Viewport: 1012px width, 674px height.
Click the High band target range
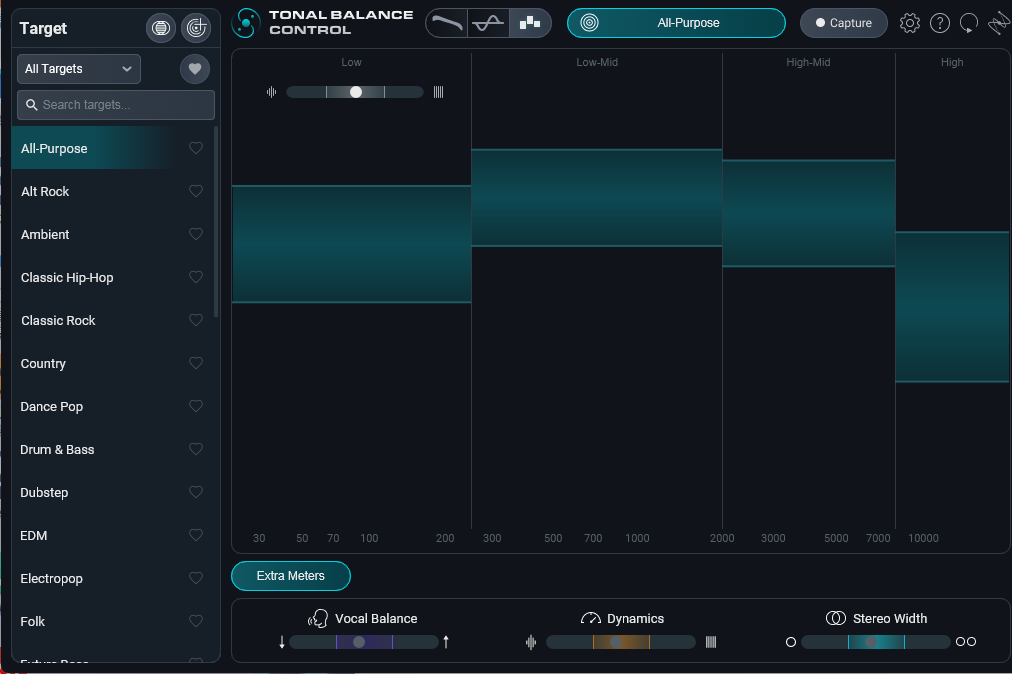953,307
